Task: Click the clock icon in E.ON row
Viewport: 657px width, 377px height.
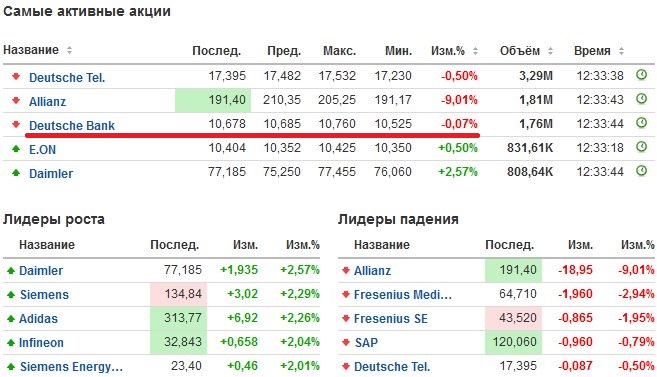Action: [x=641, y=147]
